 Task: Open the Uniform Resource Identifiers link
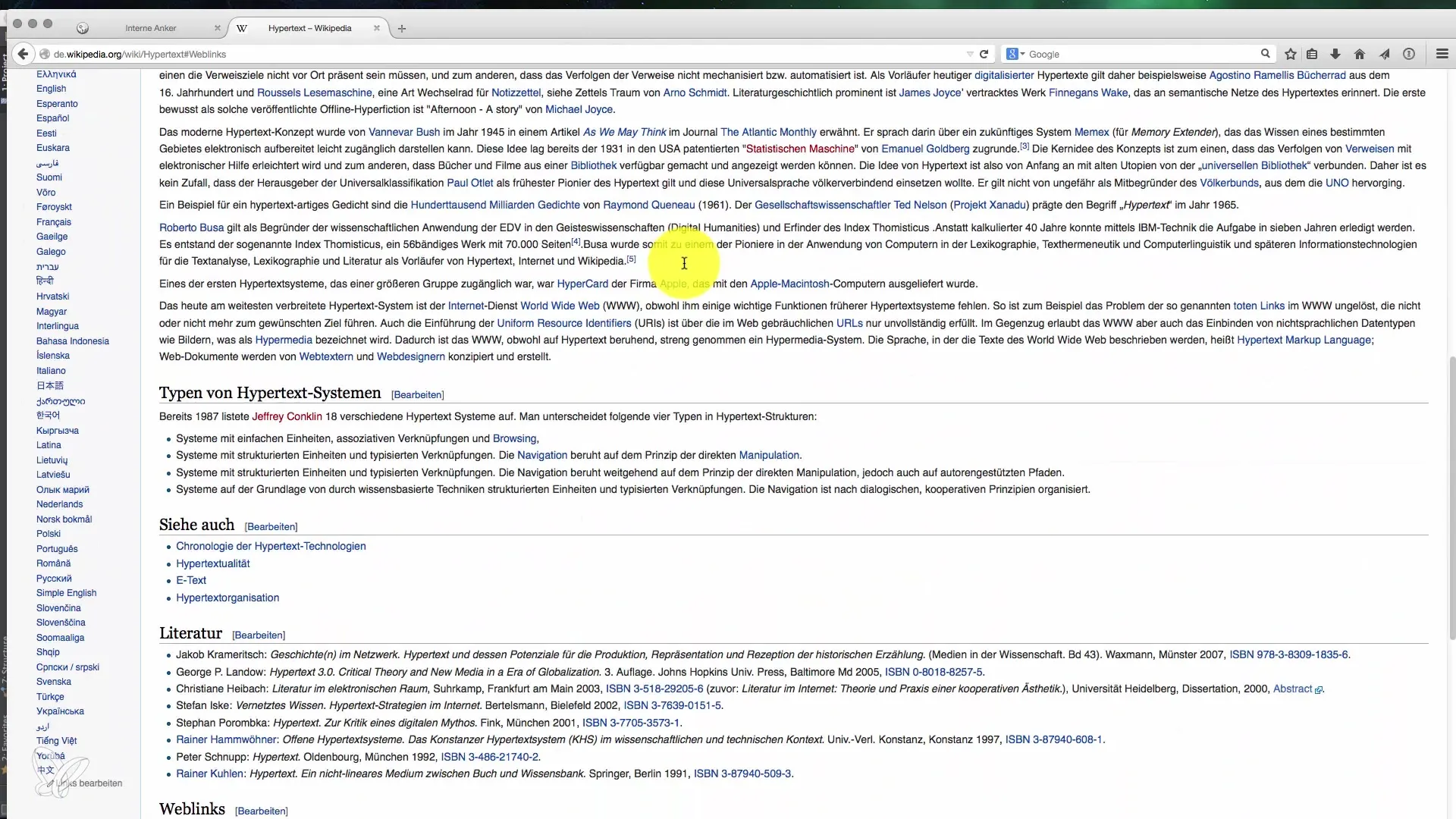click(564, 323)
